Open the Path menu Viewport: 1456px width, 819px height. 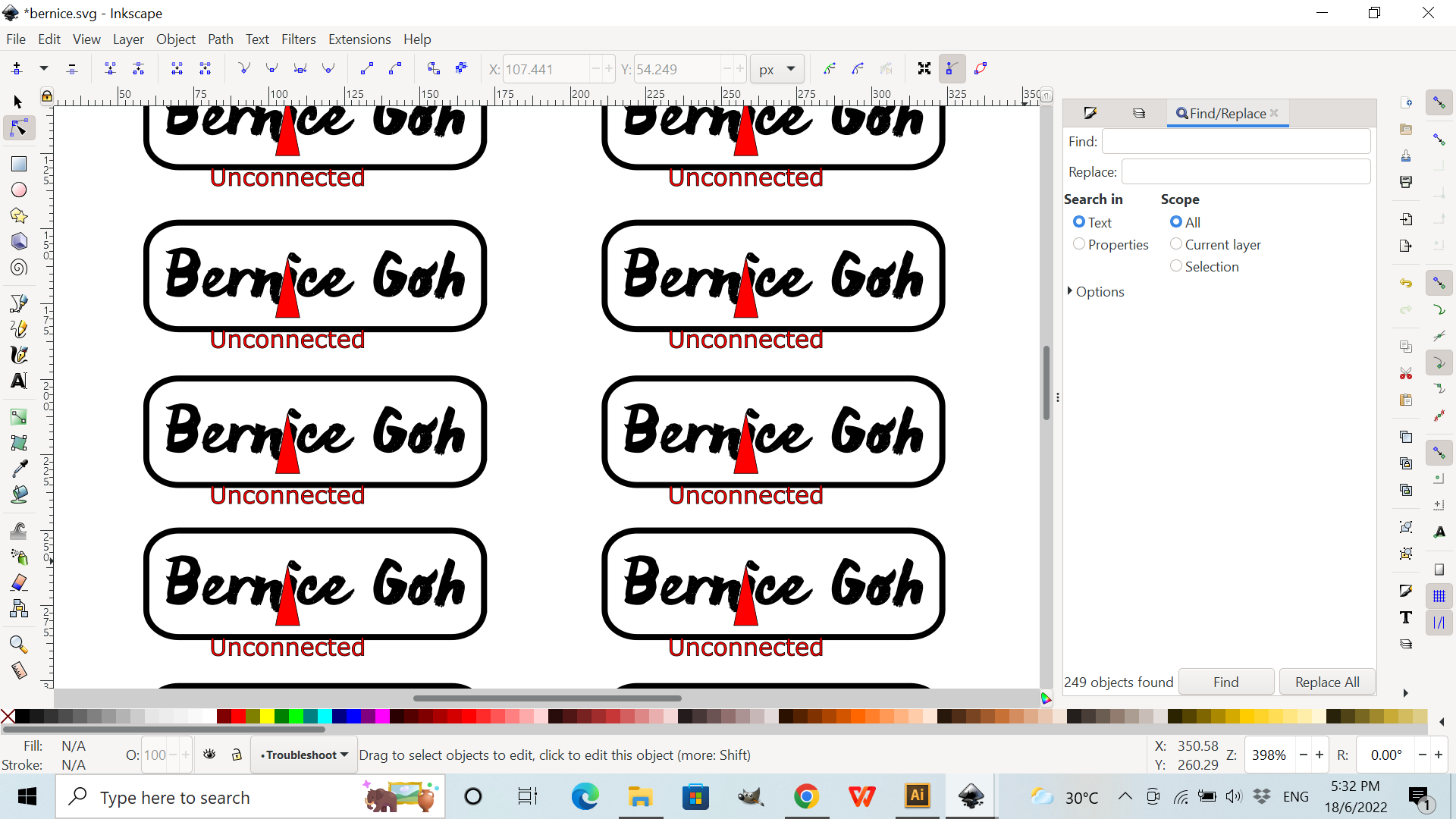pyautogui.click(x=220, y=39)
